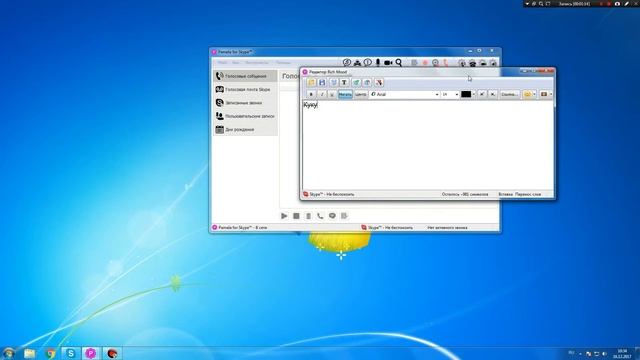Click the Pamela icon in taskbar

coord(91,353)
